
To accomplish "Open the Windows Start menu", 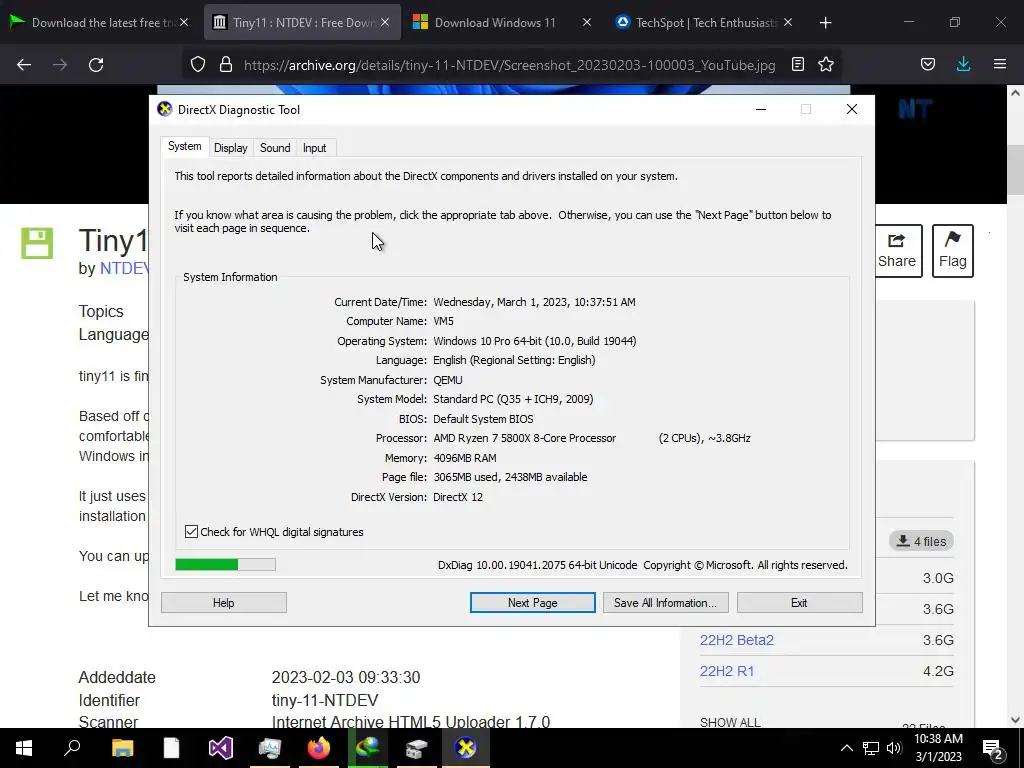I will (24, 748).
